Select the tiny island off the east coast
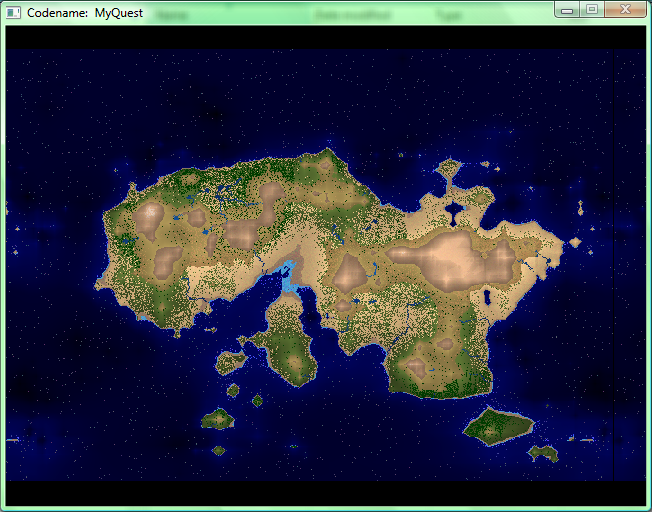This screenshot has width=652, height=512. point(575,241)
